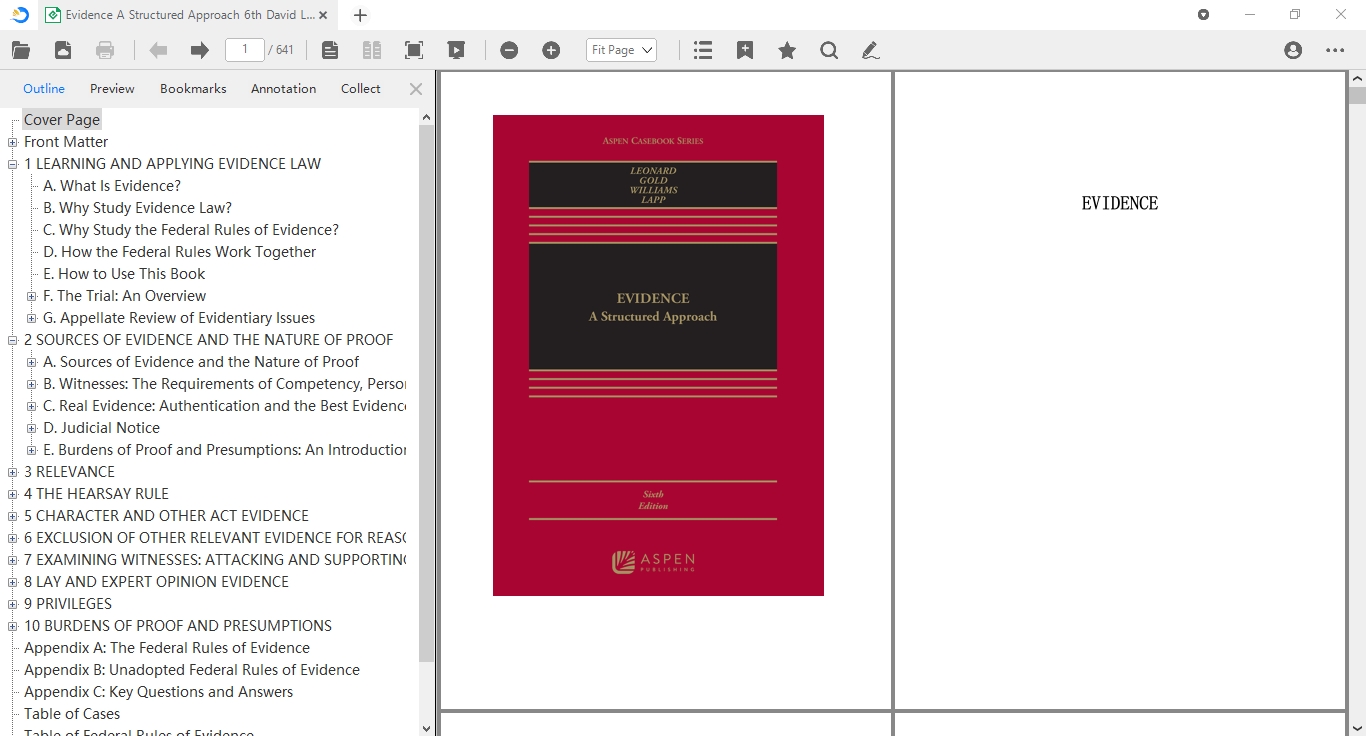1366x736 pixels.
Task: Zoom in with the plus icon
Action: pos(551,50)
